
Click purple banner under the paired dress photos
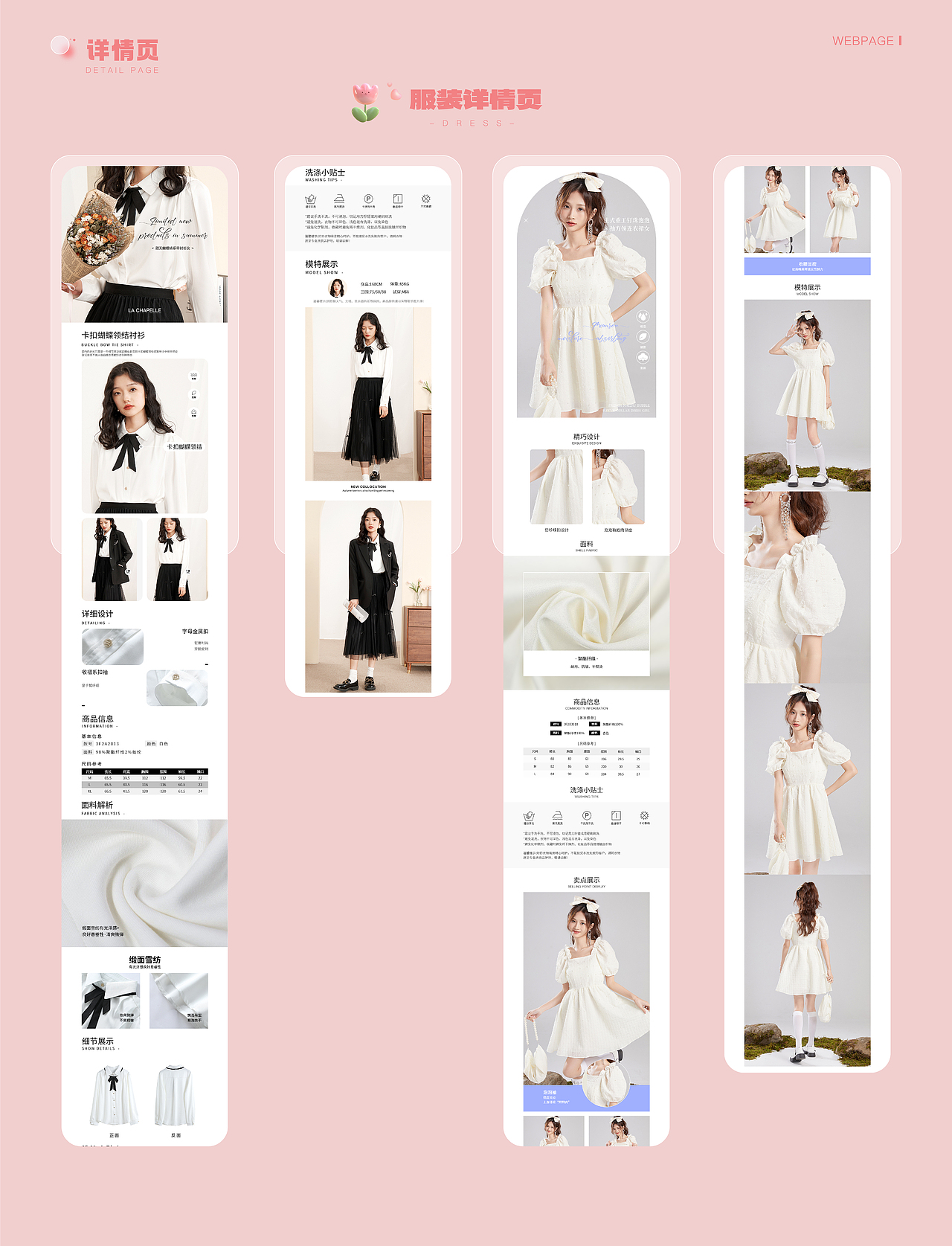807,266
